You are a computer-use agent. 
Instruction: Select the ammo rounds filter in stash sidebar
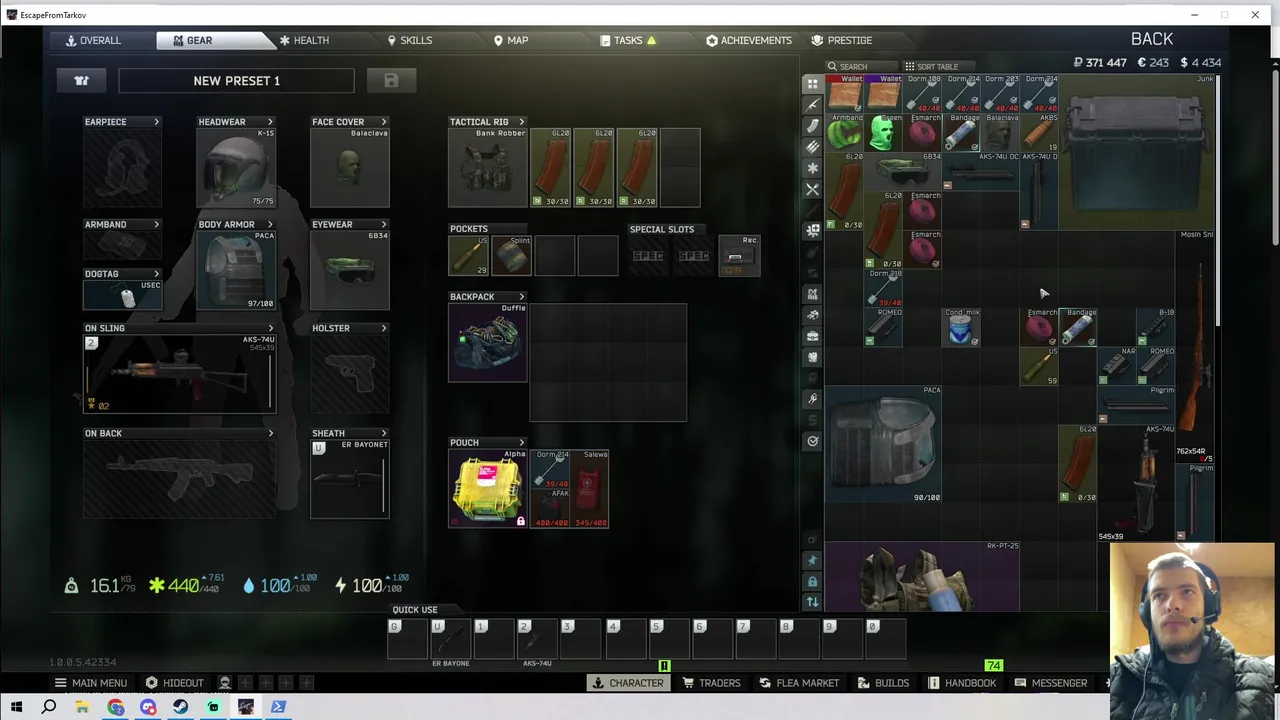click(x=813, y=147)
